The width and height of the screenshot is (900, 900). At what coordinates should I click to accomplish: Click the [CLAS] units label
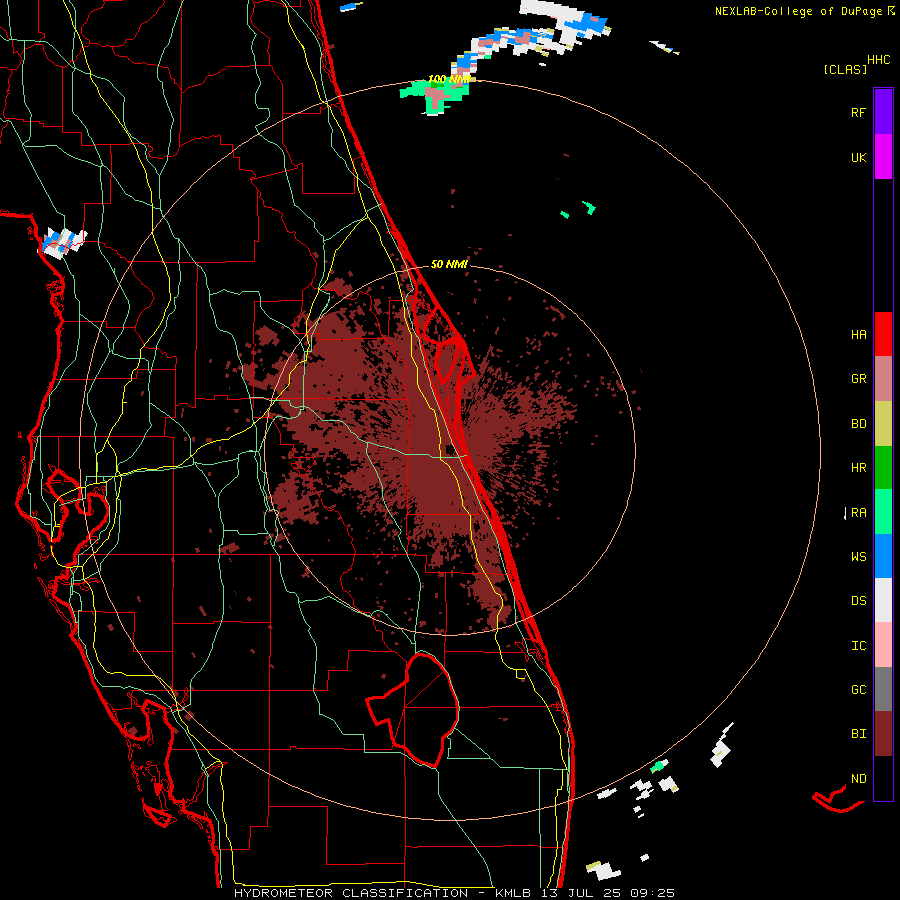pyautogui.click(x=845, y=70)
